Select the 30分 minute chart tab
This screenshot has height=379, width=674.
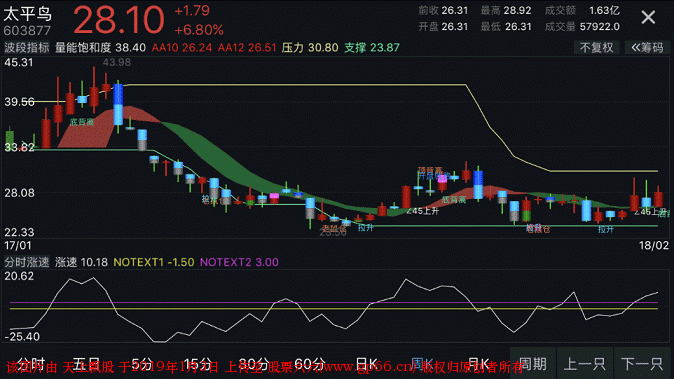coord(254,364)
